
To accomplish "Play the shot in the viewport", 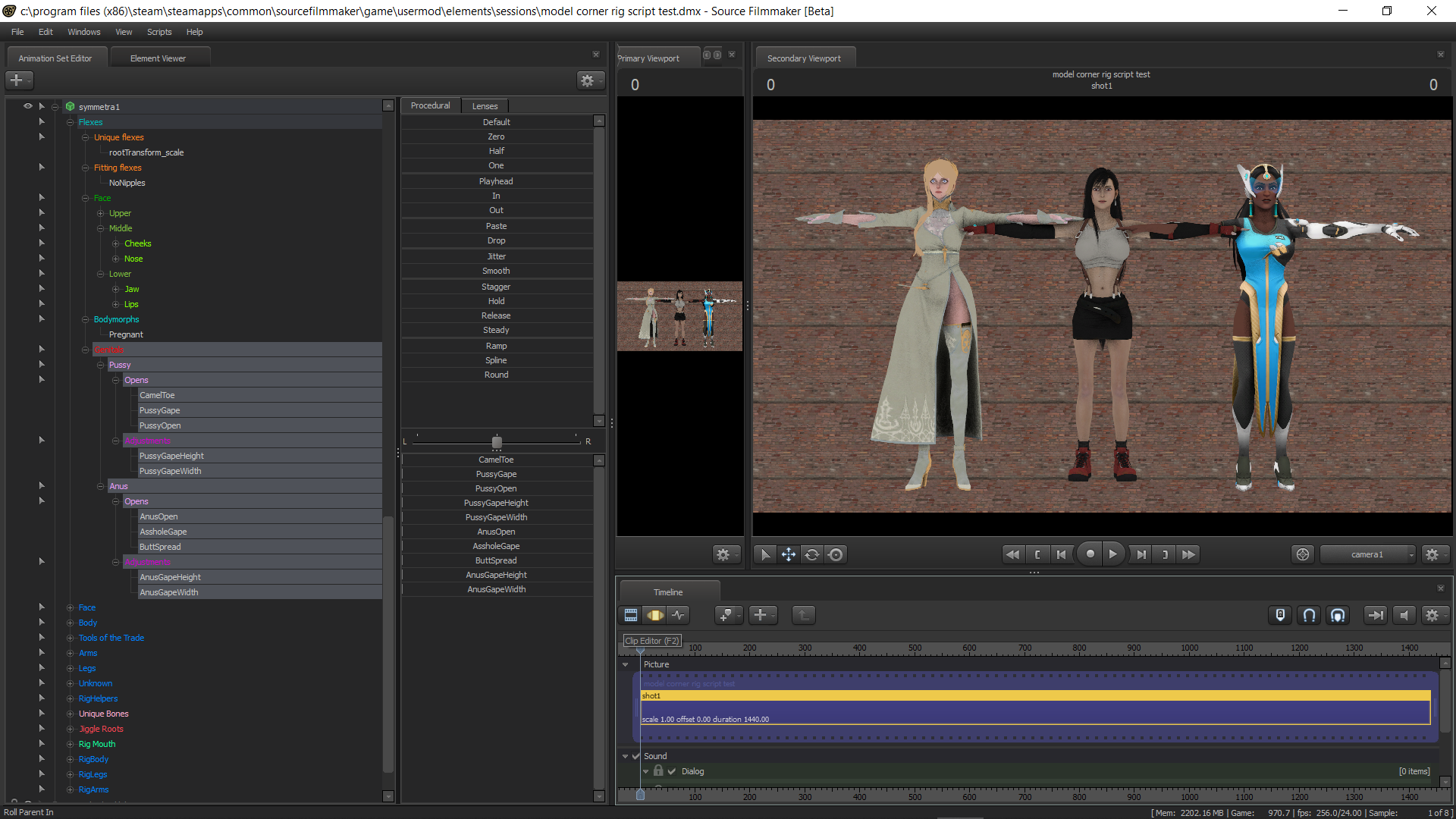I will [x=1112, y=554].
